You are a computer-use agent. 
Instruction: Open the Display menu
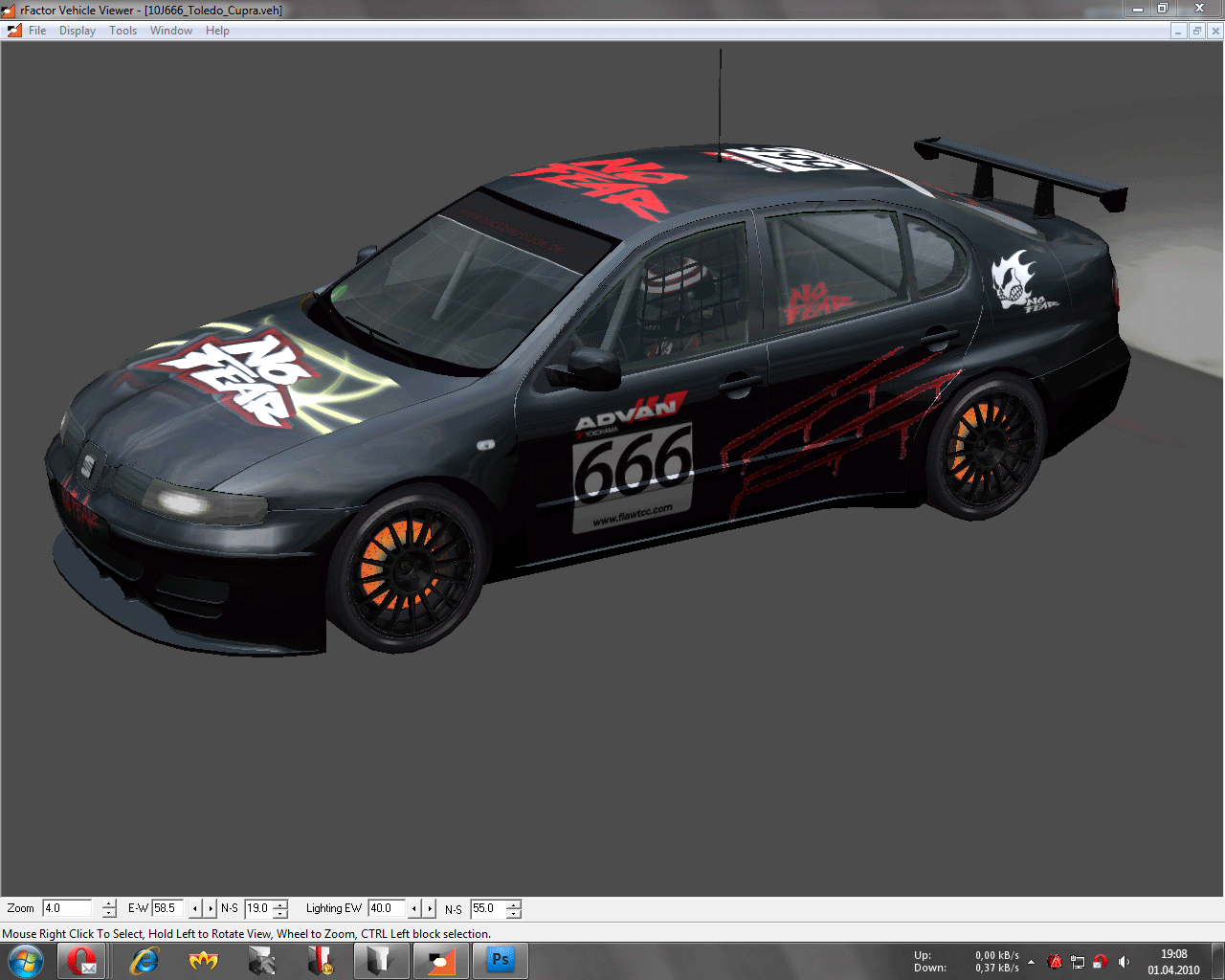pos(77,31)
